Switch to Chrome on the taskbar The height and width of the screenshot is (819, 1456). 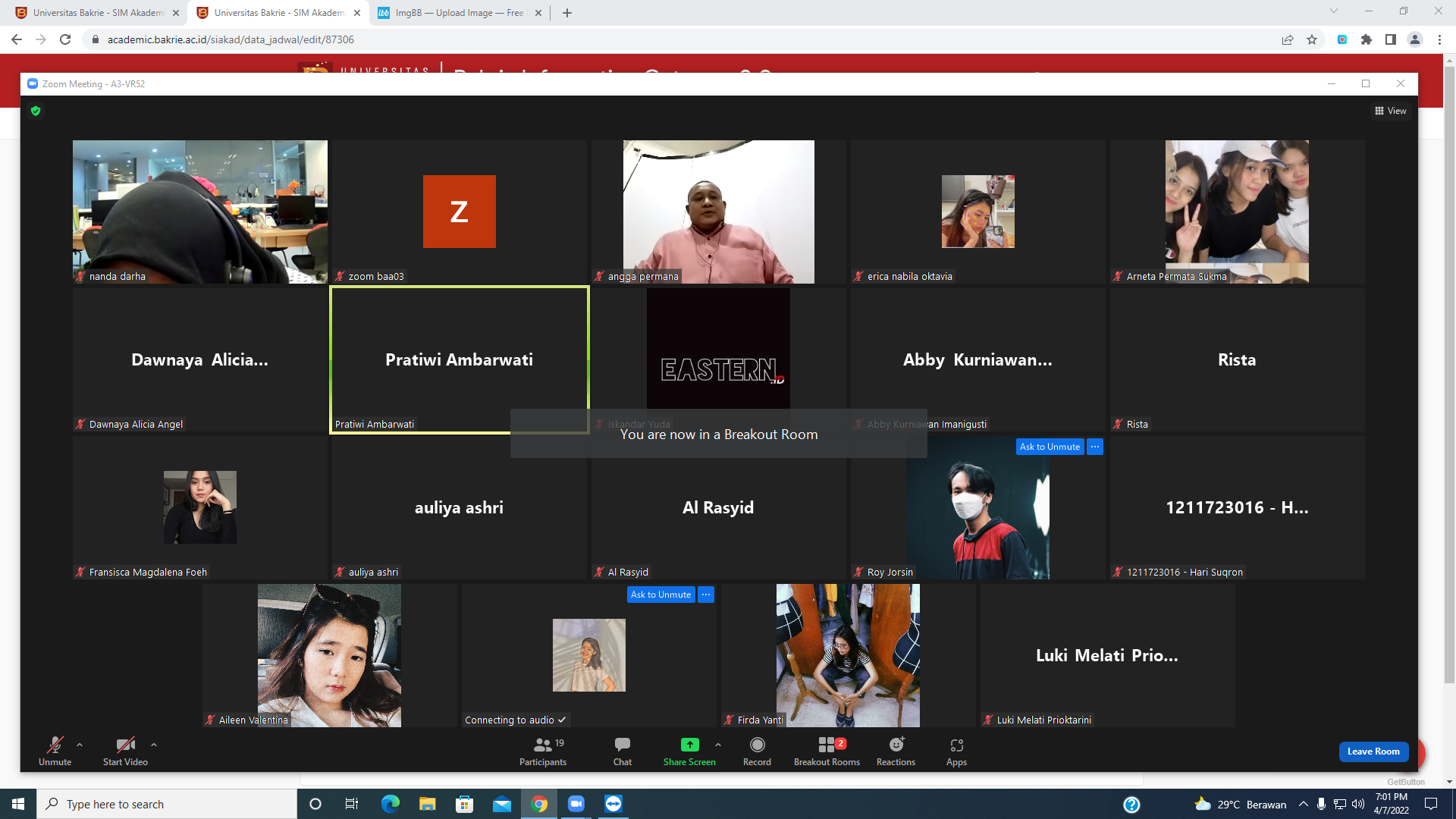click(539, 804)
